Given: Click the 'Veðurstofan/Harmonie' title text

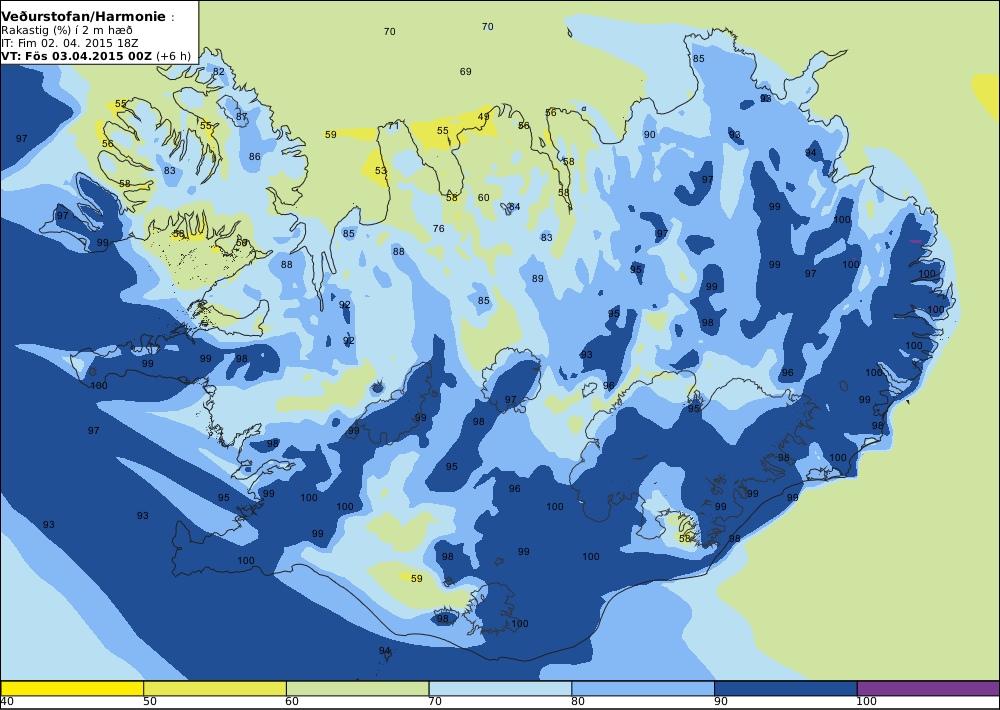Looking at the screenshot, I should point(83,17).
